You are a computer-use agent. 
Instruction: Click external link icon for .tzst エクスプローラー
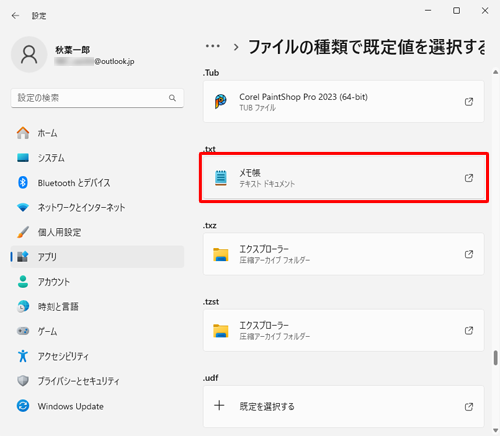(x=469, y=331)
